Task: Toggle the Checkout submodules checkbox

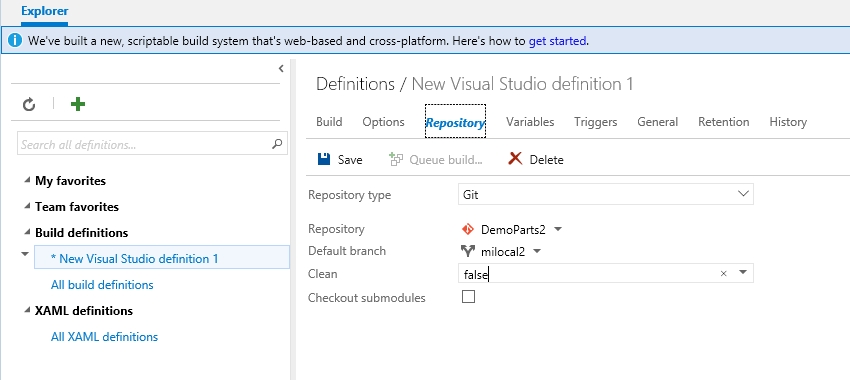Action: point(468,297)
